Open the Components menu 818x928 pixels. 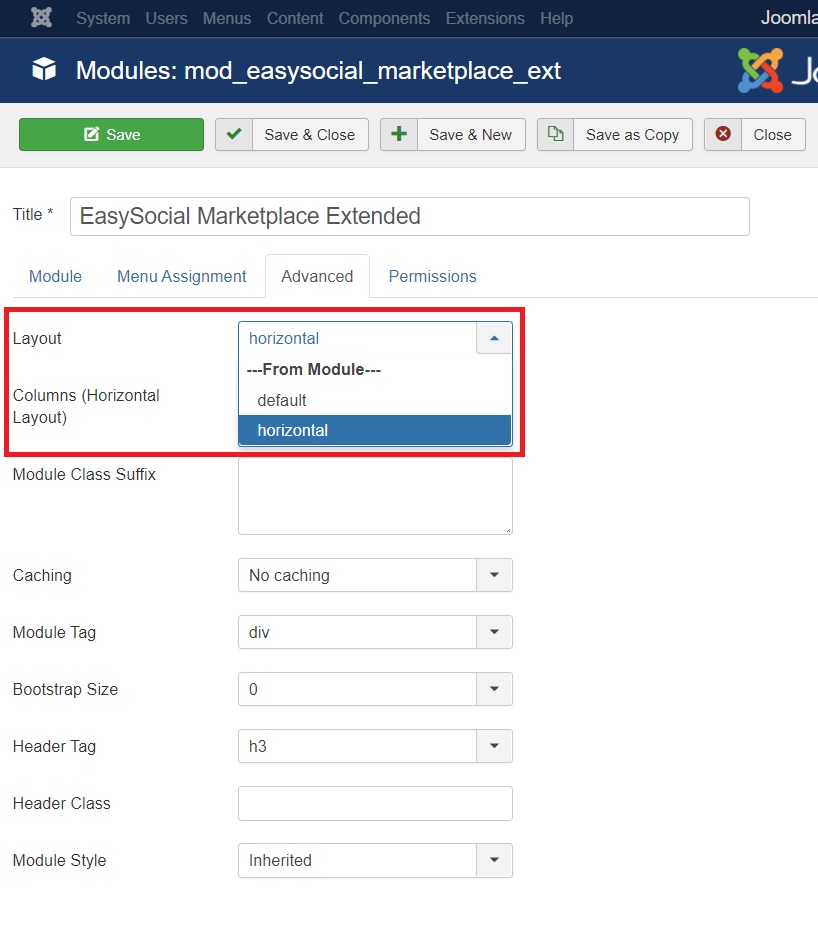(384, 18)
